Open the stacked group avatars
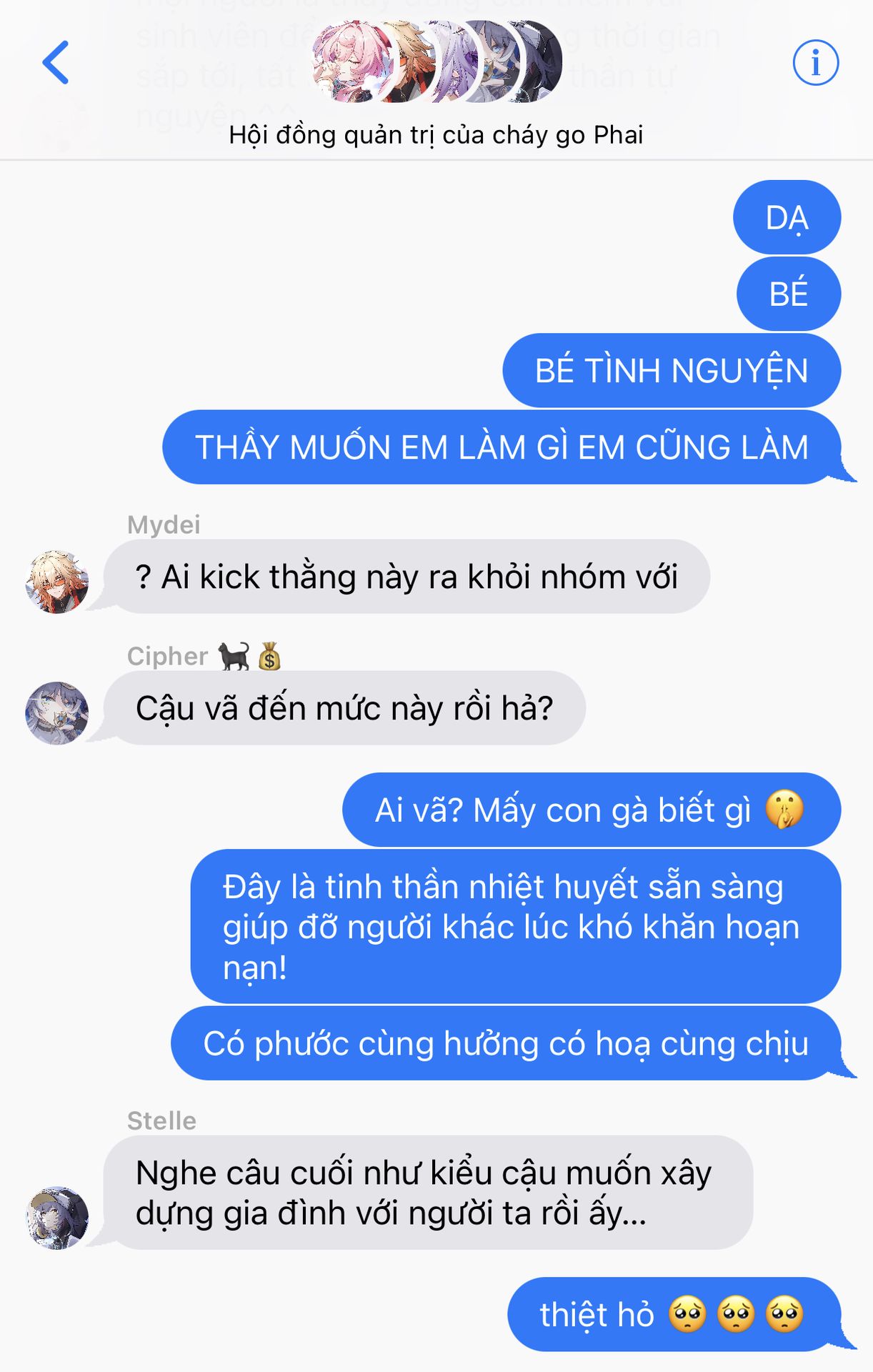Viewport: 873px width, 1372px height. 437,61
